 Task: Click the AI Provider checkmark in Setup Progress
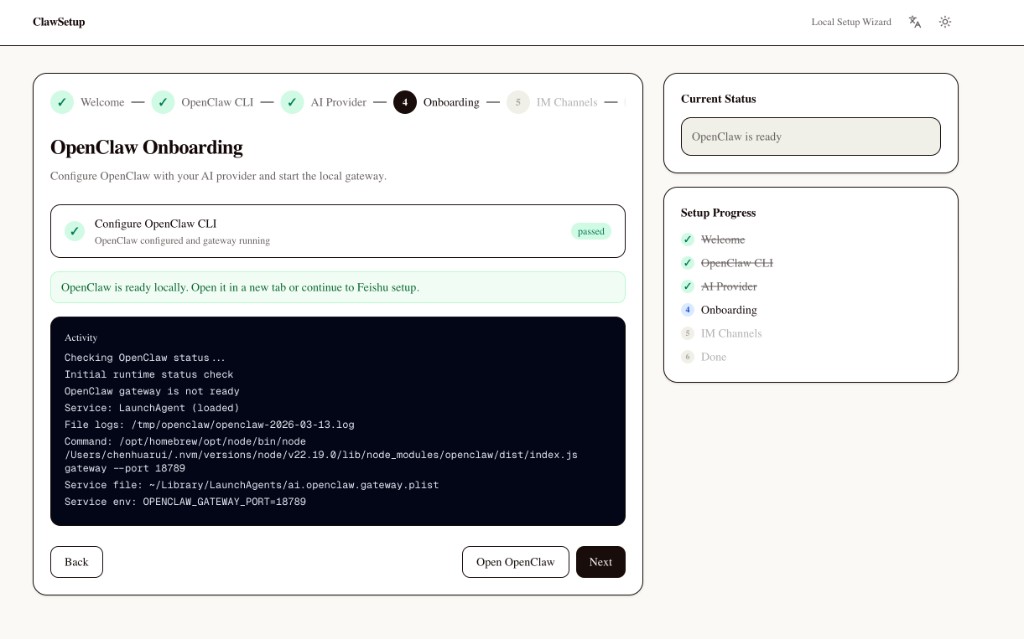[x=687, y=286]
